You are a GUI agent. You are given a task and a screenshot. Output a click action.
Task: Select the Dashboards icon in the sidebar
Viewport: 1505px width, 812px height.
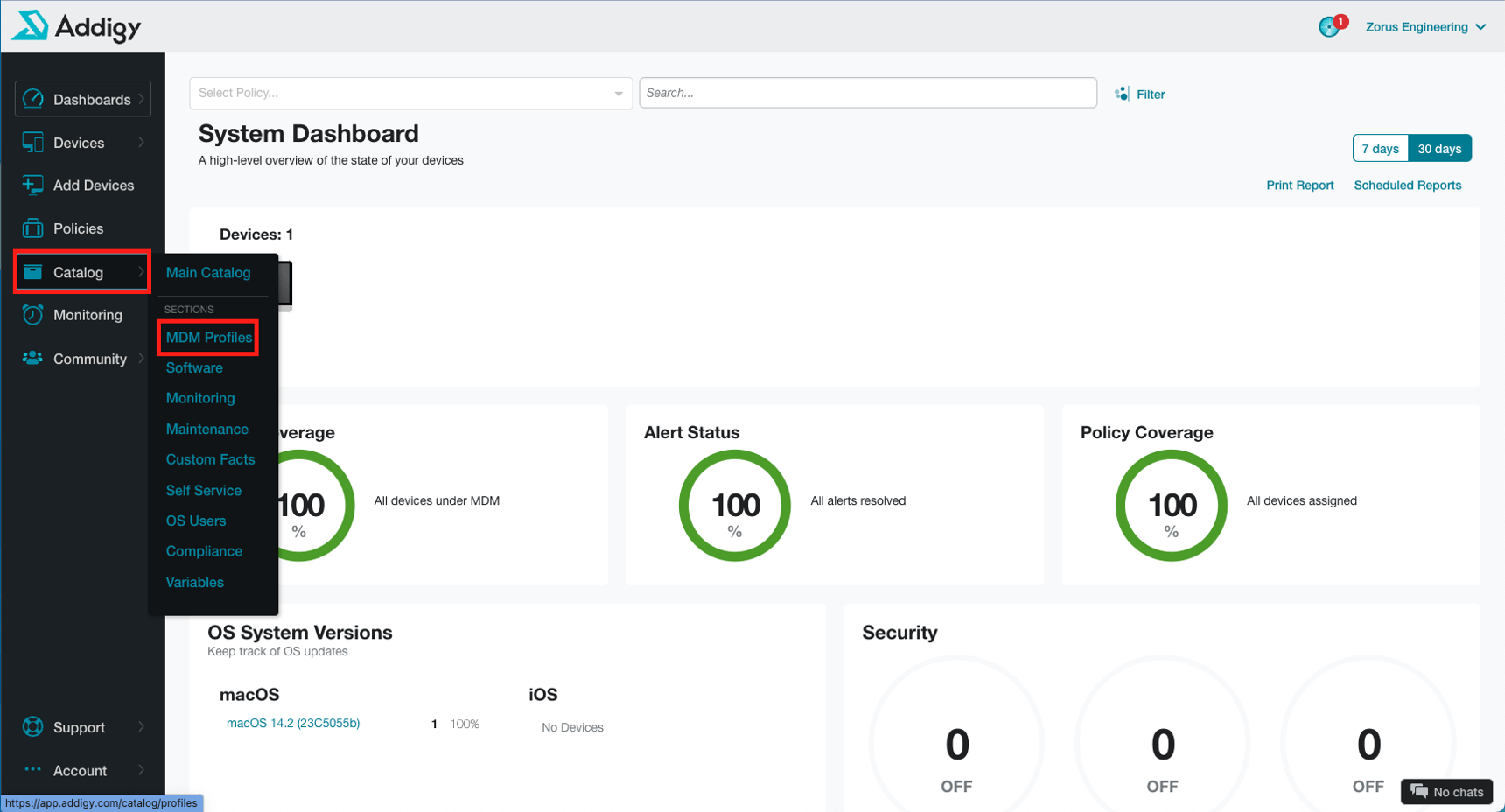[32, 98]
